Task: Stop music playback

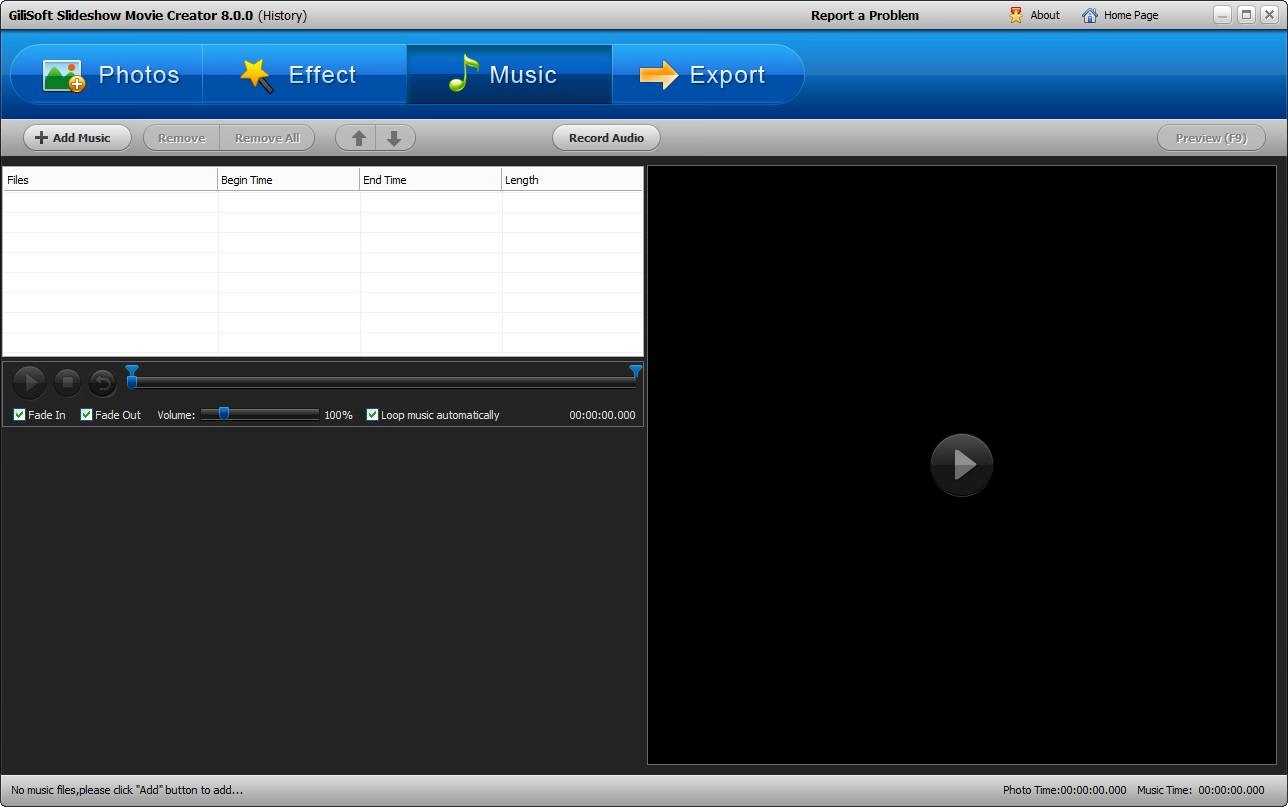Action: [x=67, y=381]
